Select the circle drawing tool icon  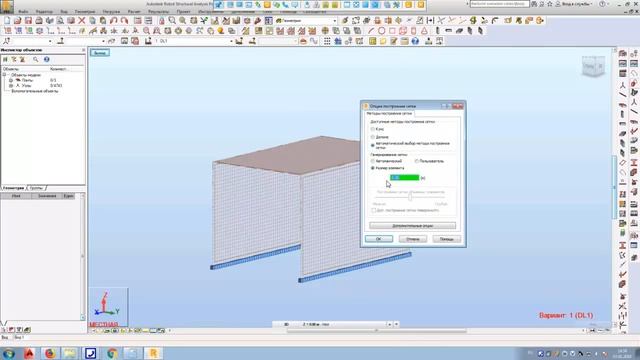tap(381, 31)
